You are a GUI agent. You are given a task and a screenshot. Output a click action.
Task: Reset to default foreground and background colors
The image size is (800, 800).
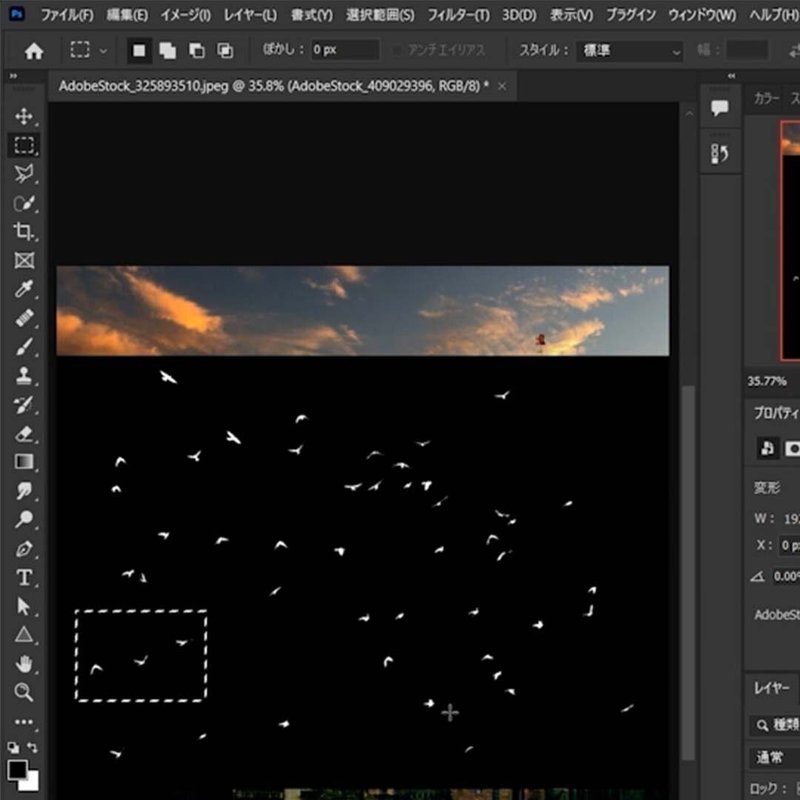[13, 748]
